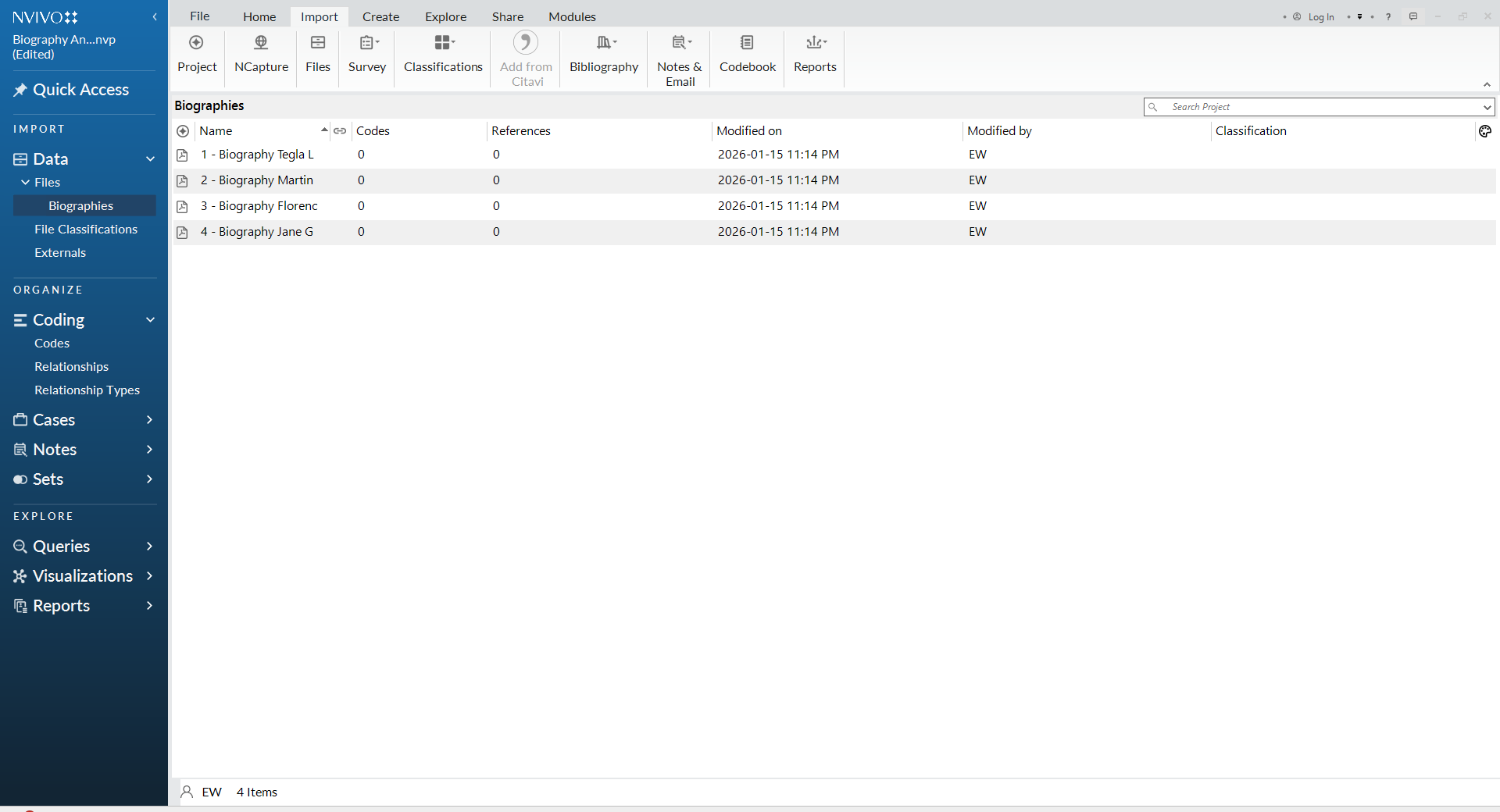
Task: Open the Search Project dropdown arrow
Action: [1486, 107]
